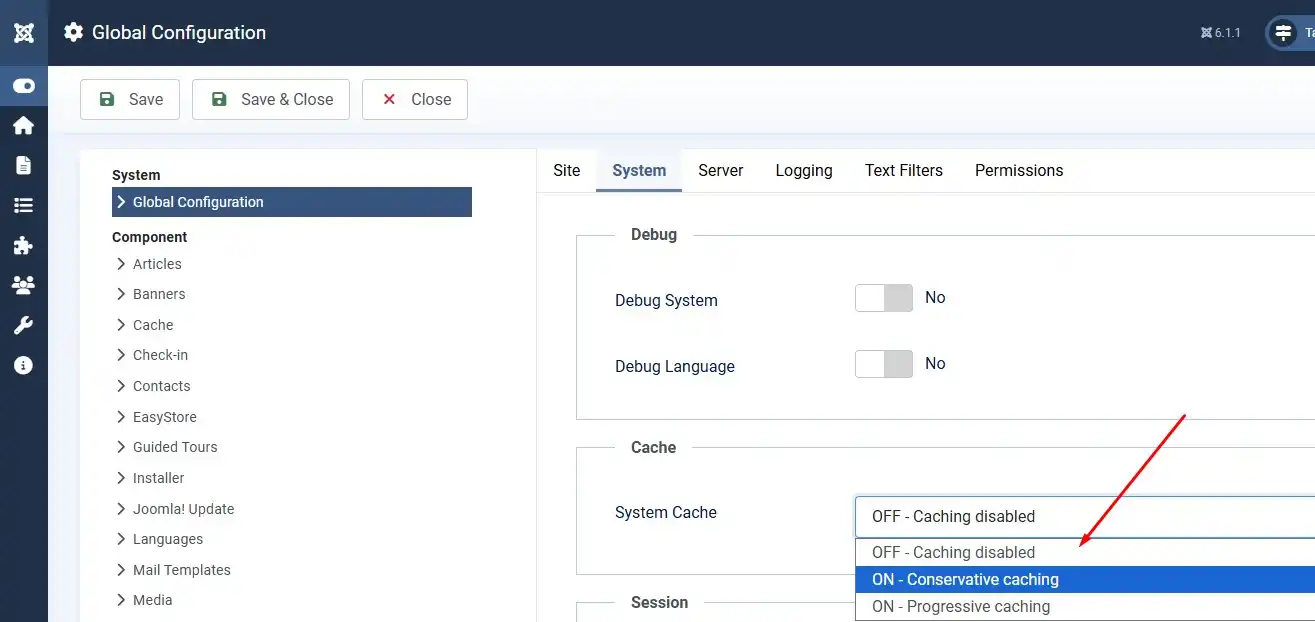The image size is (1315, 622).
Task: Open the Home Dashboard icon
Action: coord(24,125)
